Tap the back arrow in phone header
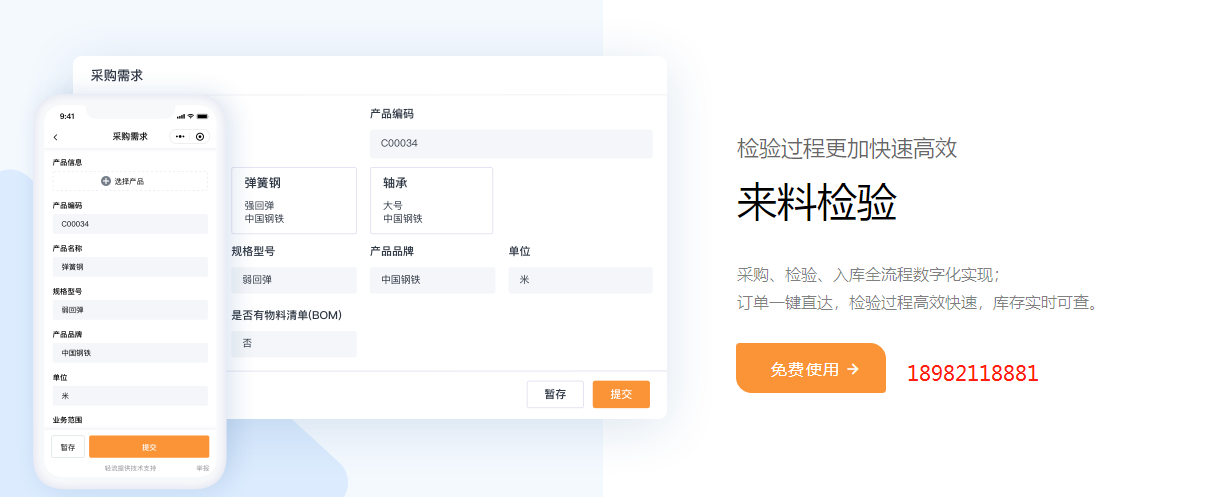Viewport: 1221px width, 497px height. point(55,137)
